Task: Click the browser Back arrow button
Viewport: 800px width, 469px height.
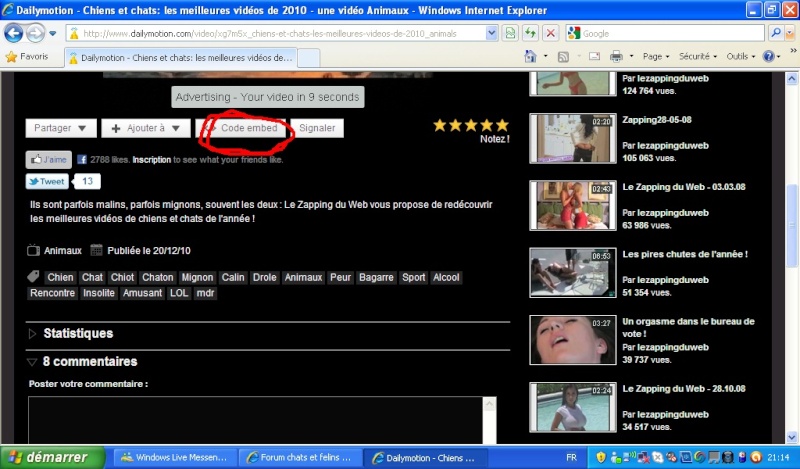Action: click(x=13, y=34)
